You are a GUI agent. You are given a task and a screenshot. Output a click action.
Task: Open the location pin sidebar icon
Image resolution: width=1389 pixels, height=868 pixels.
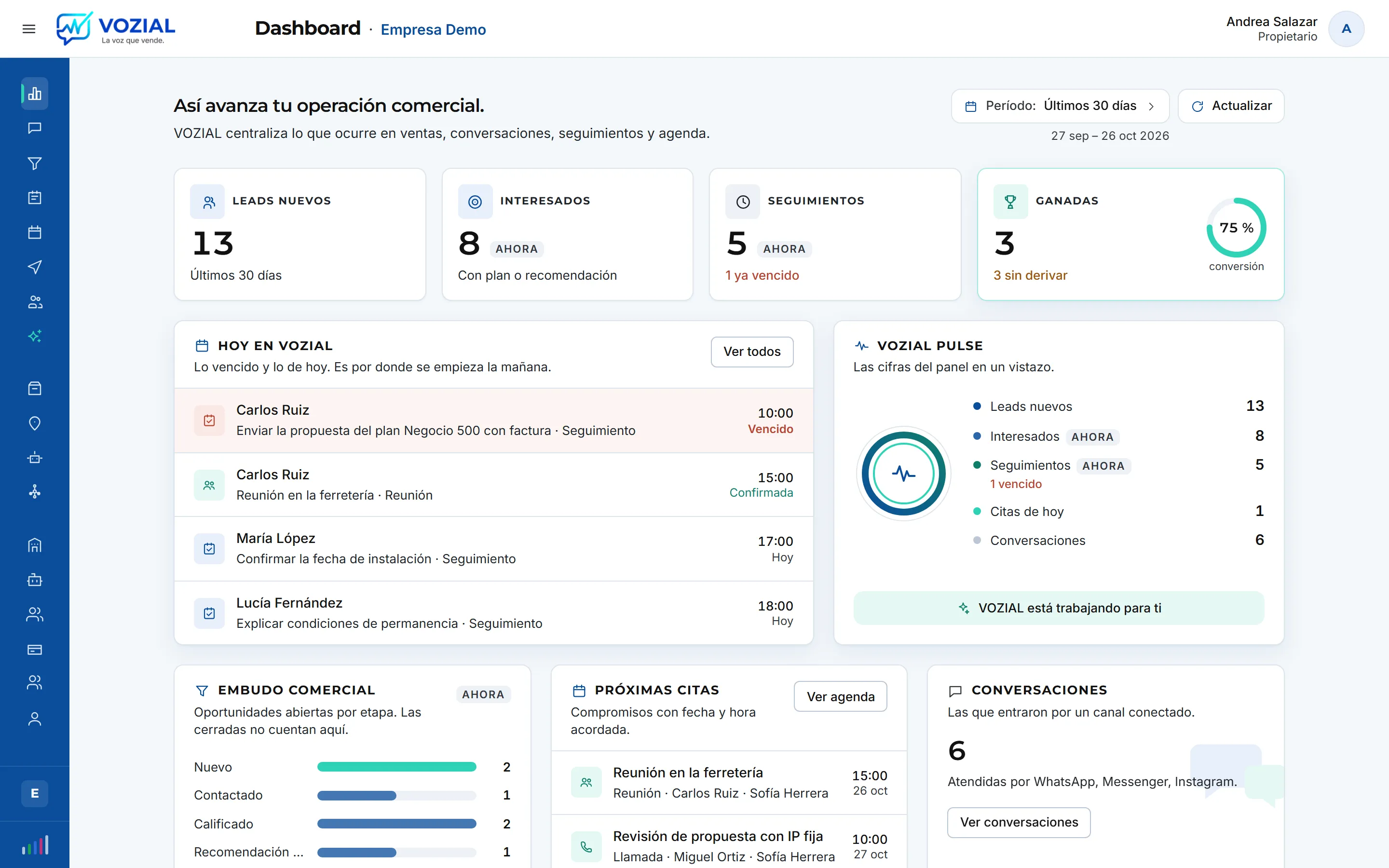tap(34, 423)
